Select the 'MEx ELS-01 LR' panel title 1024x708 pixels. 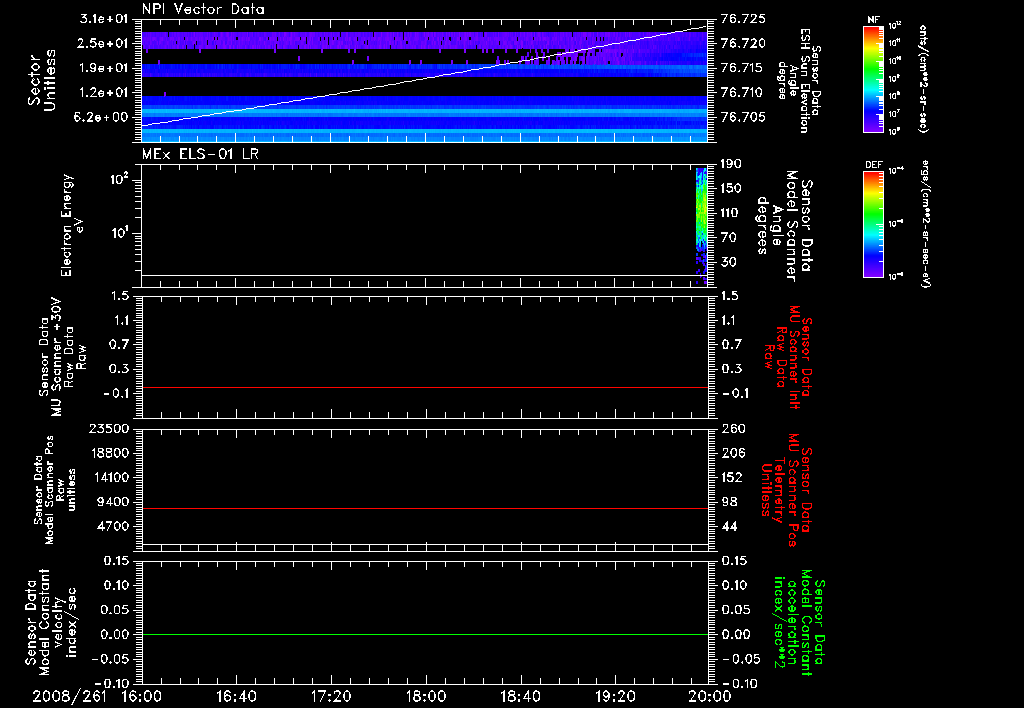tap(200, 154)
